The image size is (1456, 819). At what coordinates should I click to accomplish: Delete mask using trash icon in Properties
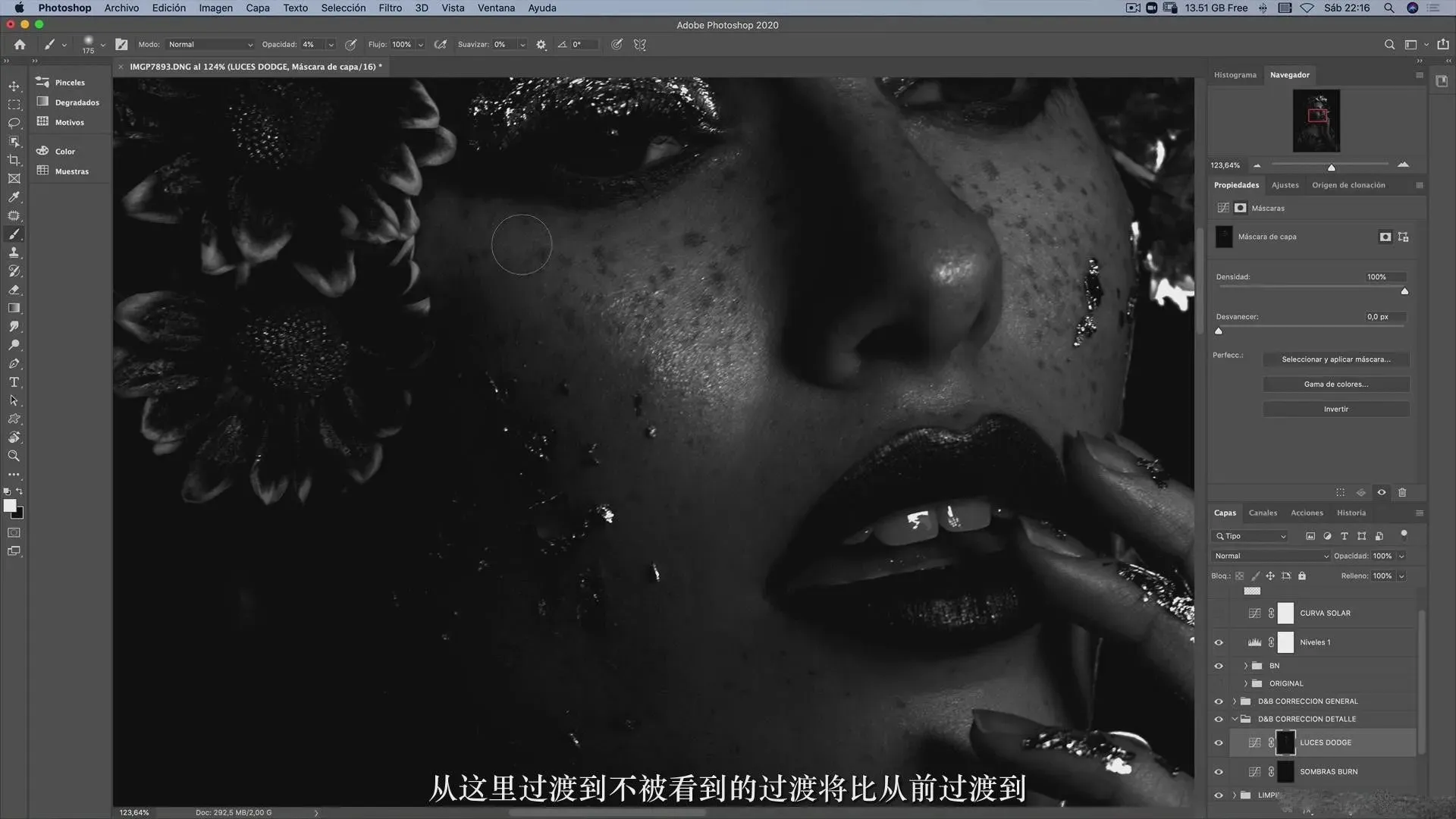coord(1402,492)
